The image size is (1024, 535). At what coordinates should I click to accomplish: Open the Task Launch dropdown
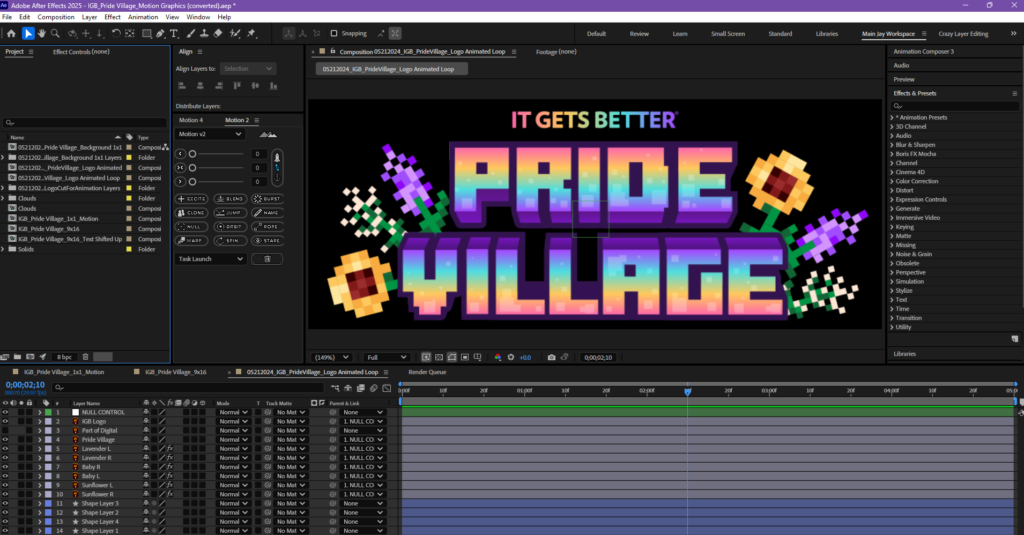tap(210, 259)
